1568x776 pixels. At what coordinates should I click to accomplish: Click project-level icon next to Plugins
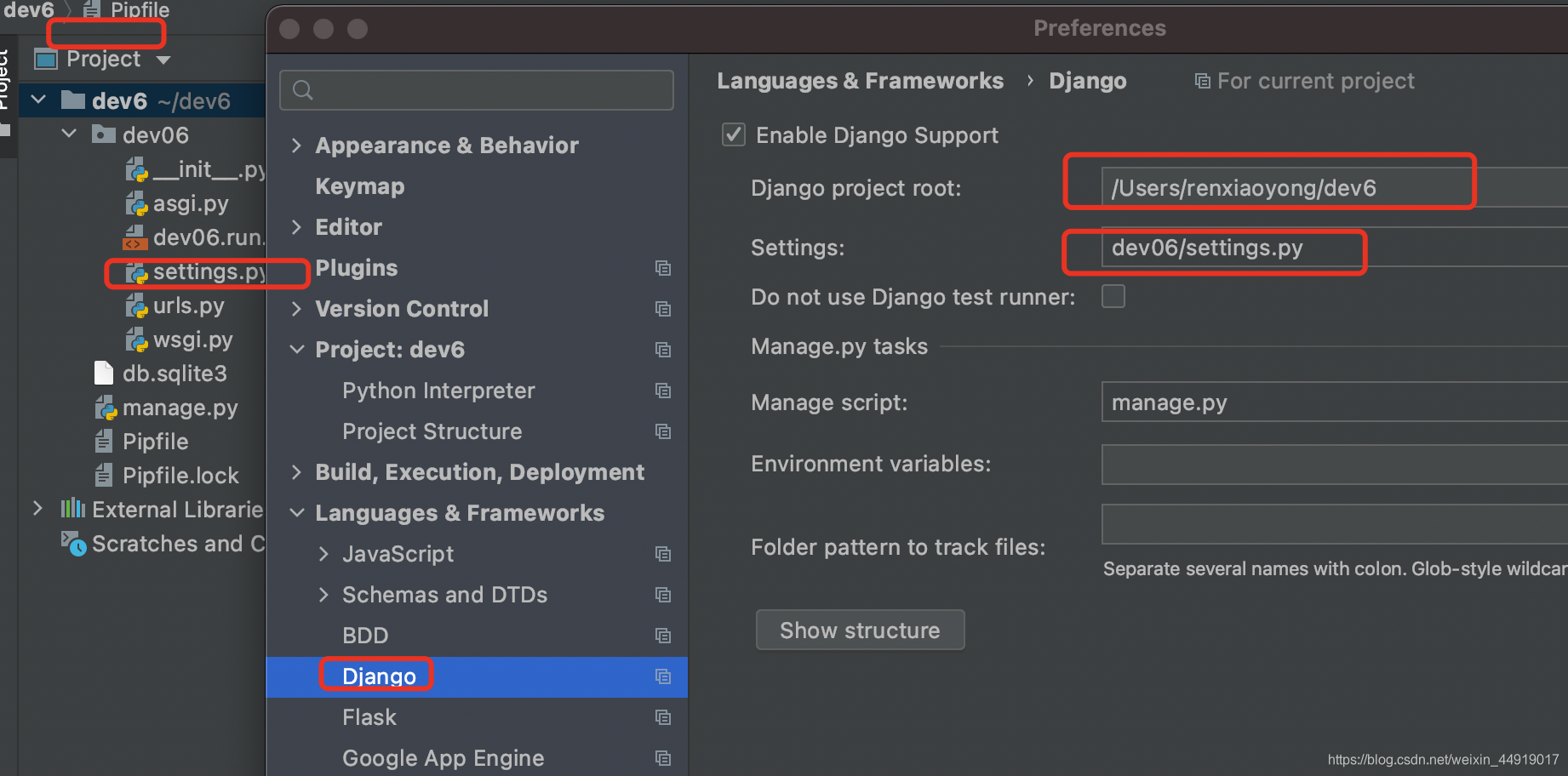pos(663,268)
